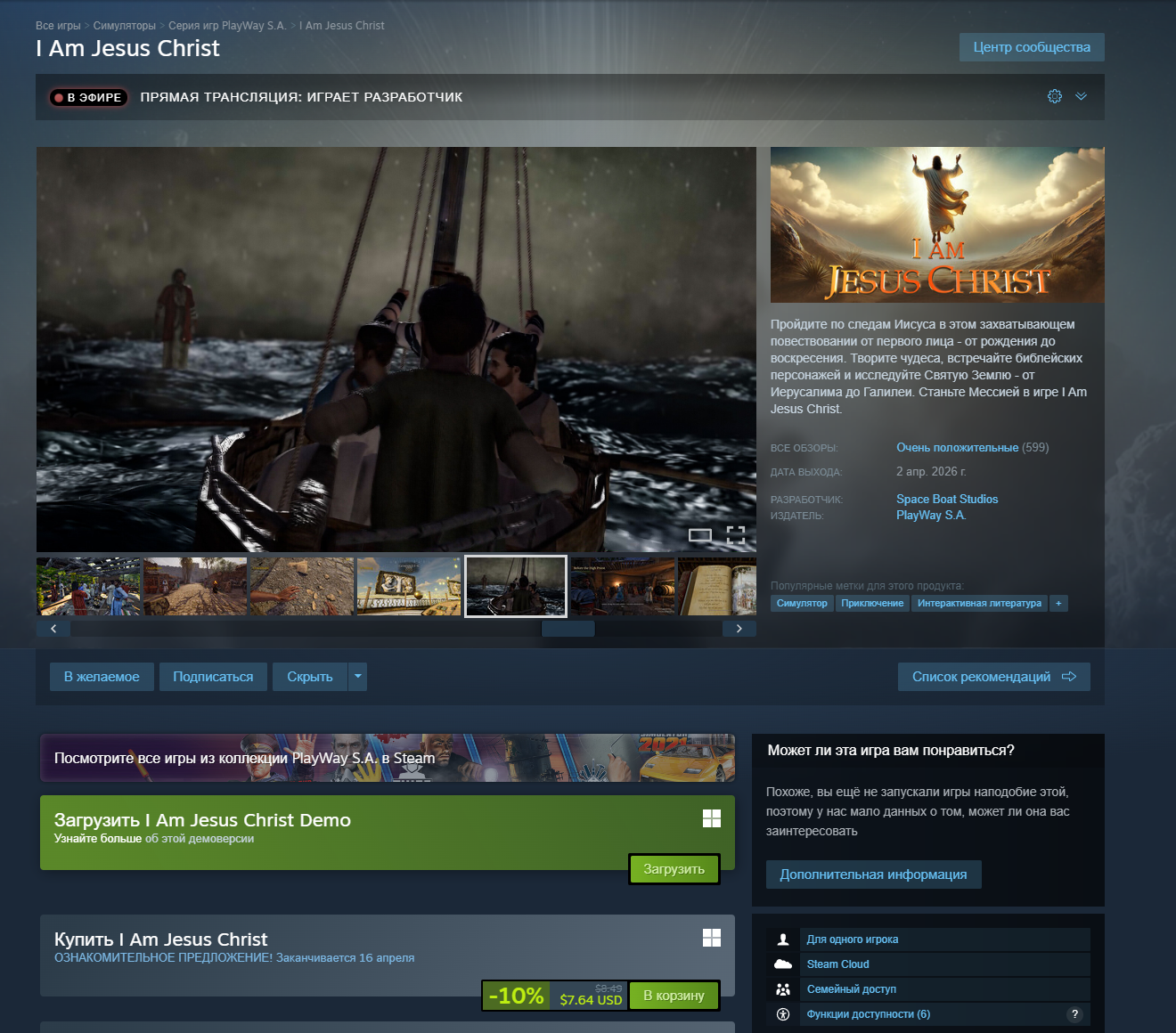Select the stone tablets screenshot thumbnail
This screenshot has width=1176, height=1033.
click(x=409, y=587)
